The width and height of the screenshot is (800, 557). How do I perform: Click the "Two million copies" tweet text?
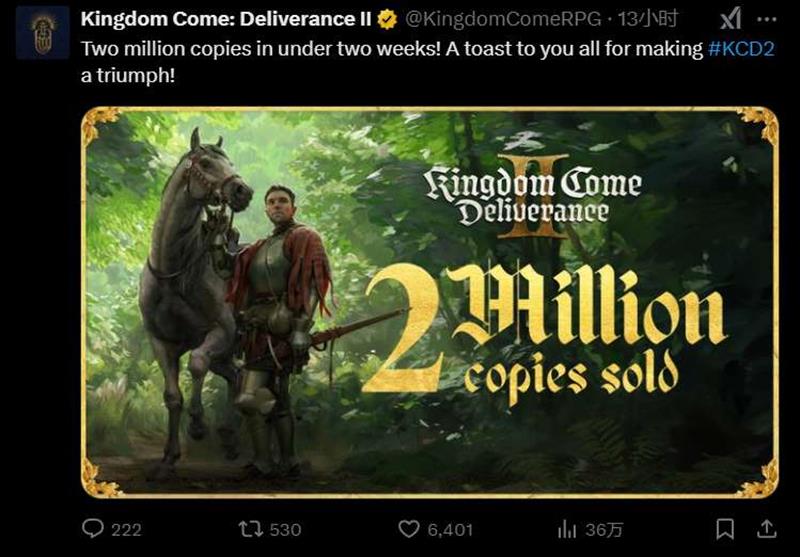pyautogui.click(x=300, y=49)
